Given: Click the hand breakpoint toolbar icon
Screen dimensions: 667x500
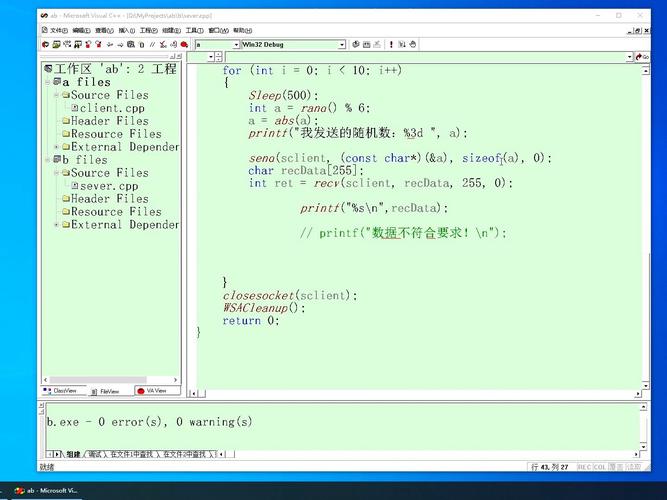Looking at the screenshot, I should point(415,45).
